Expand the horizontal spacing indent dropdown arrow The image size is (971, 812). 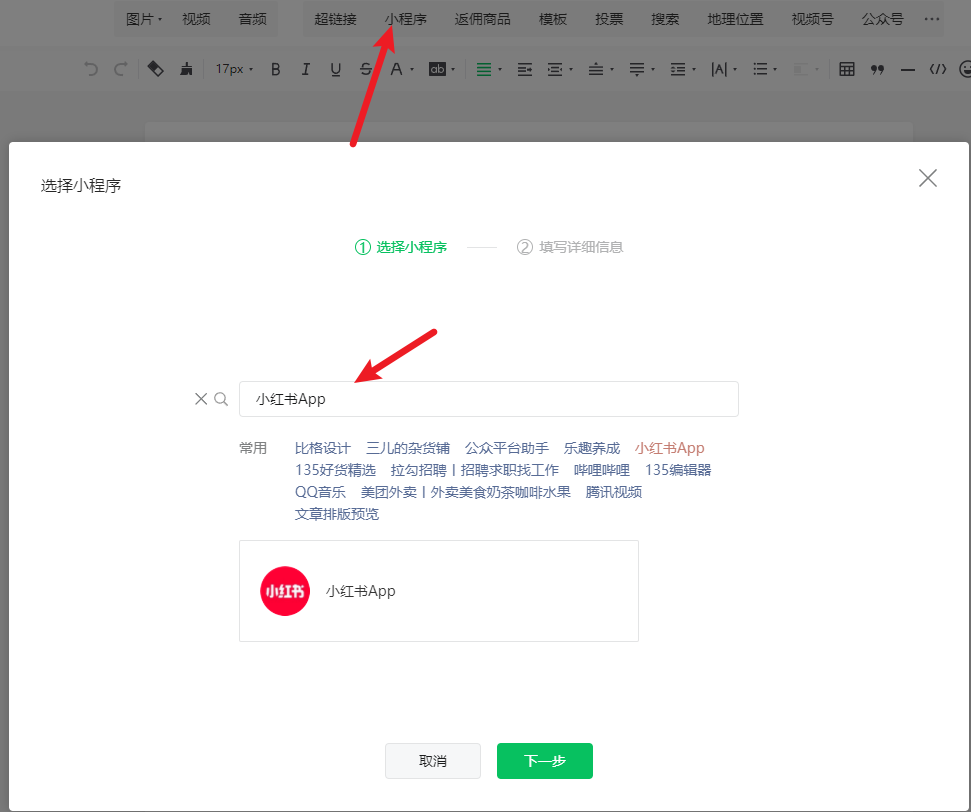pyautogui.click(x=571, y=69)
